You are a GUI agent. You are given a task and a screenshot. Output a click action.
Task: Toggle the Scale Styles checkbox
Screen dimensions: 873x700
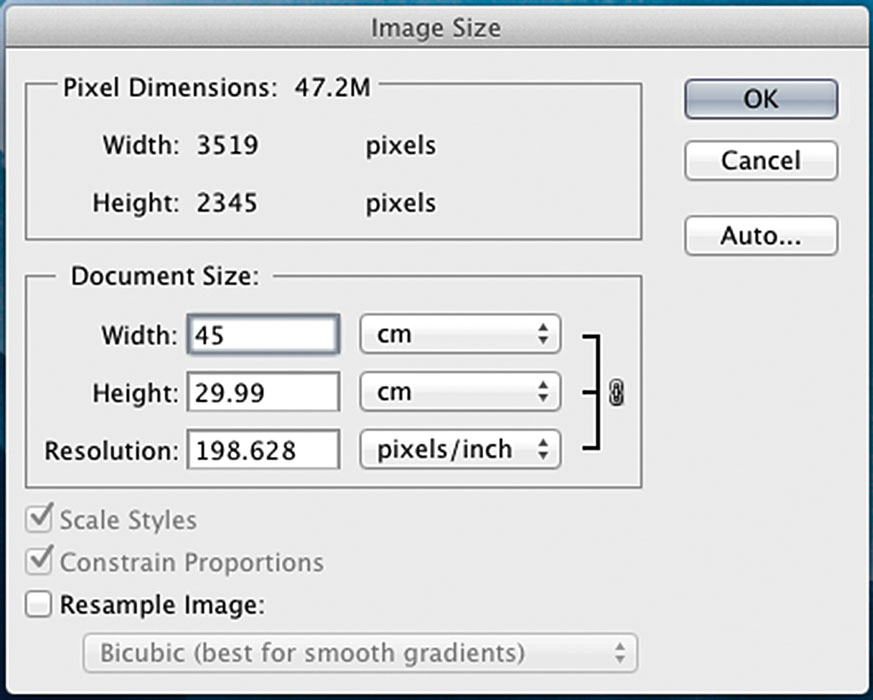tap(38, 518)
